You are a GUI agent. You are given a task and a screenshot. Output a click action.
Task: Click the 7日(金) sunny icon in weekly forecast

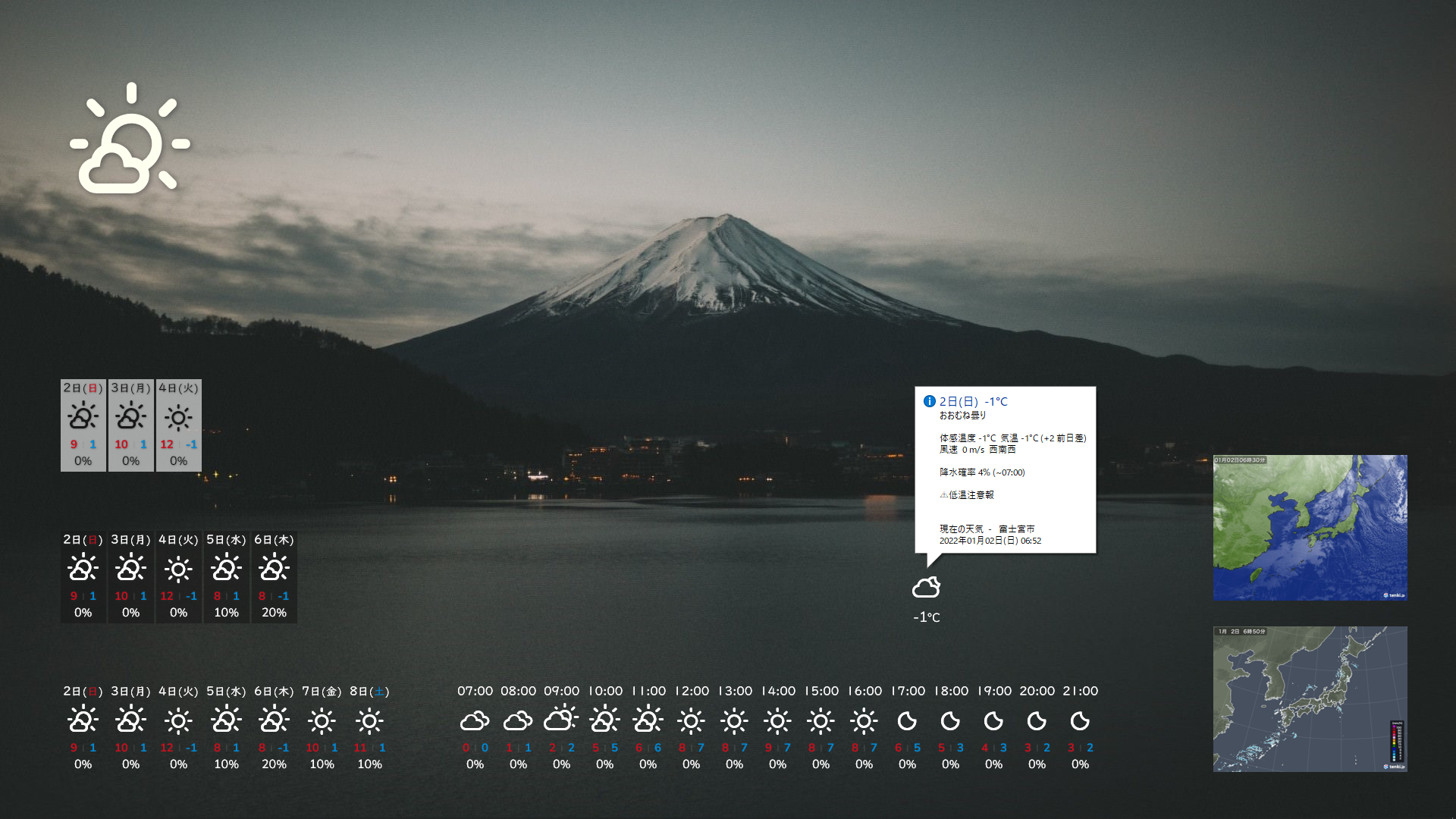pyautogui.click(x=322, y=720)
